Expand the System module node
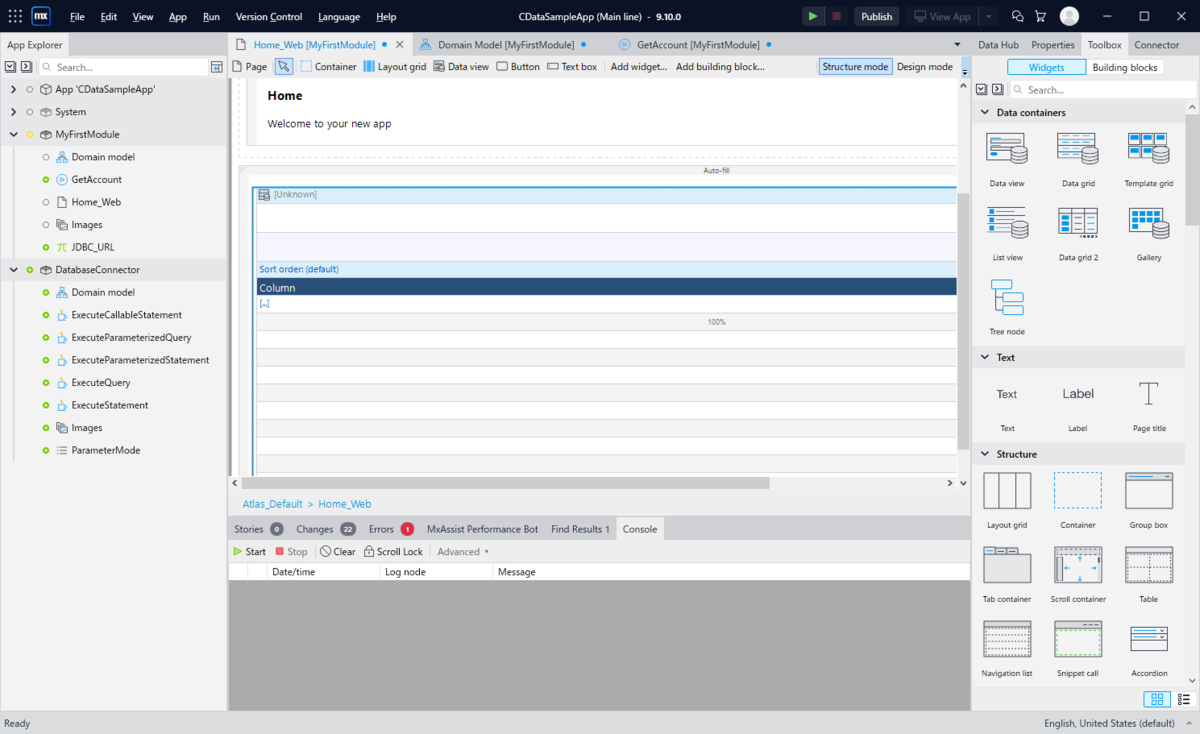This screenshot has height=734, width=1200. coord(14,112)
